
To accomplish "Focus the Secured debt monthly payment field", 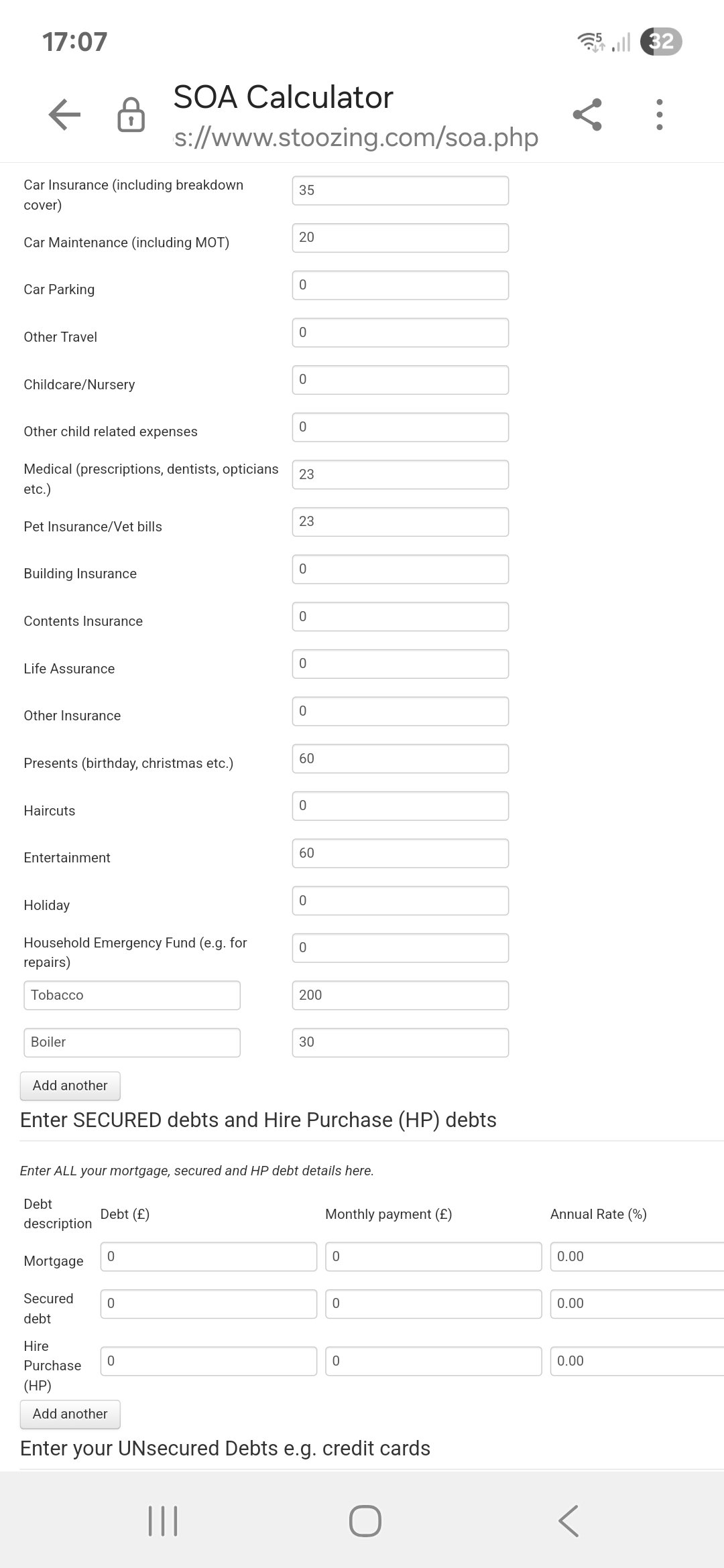I will 433,1303.
